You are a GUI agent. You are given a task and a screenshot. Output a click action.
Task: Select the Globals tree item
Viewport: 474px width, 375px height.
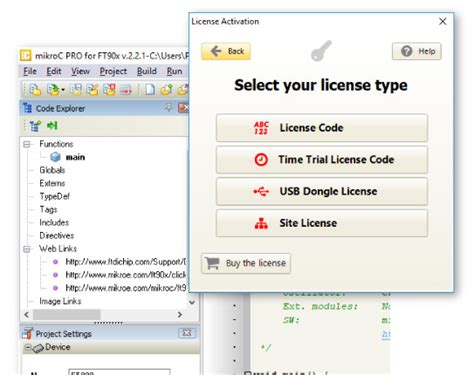click(52, 170)
